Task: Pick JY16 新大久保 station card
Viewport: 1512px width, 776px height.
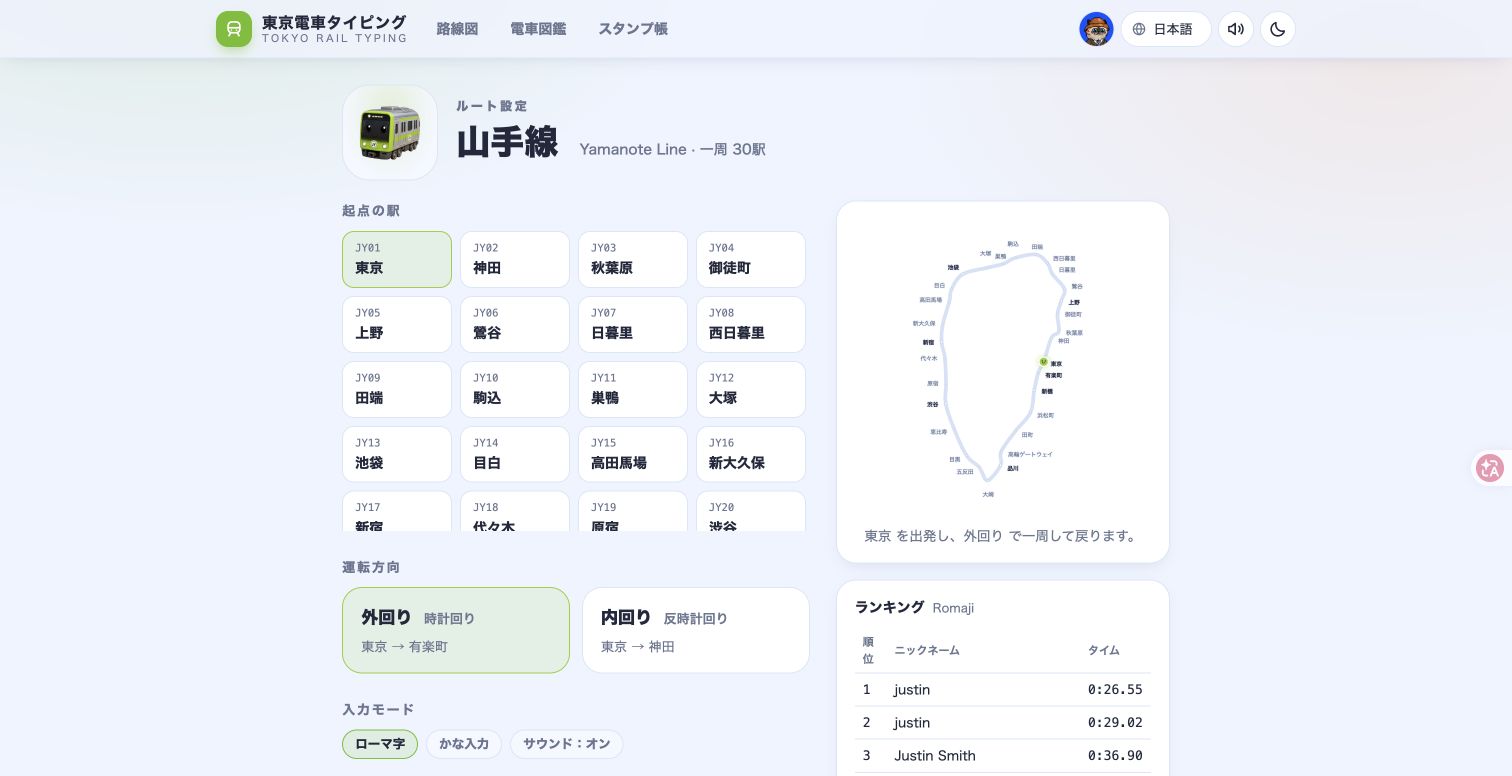Action: 751,454
